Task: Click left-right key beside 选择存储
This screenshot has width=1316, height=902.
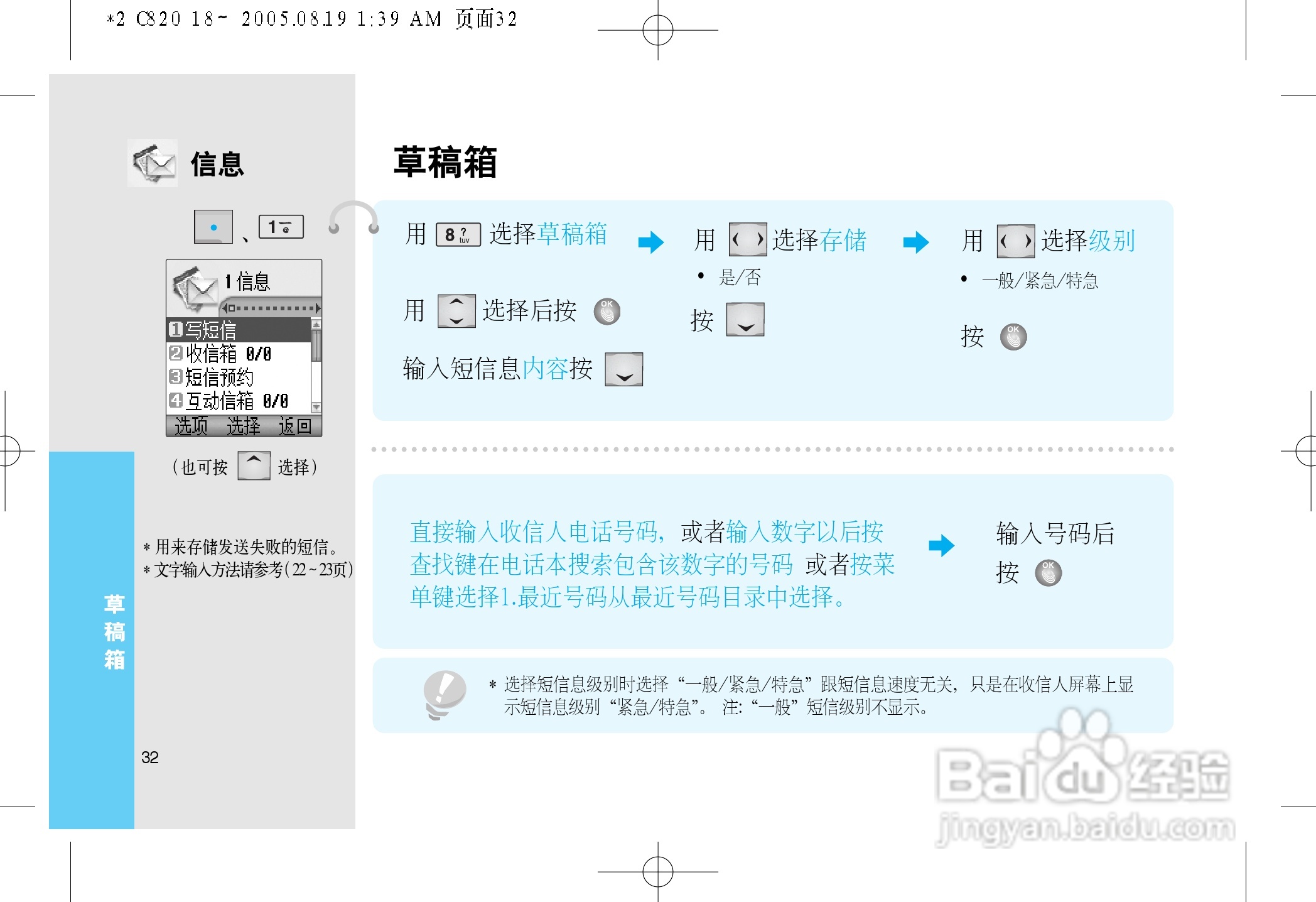Action: [x=747, y=239]
